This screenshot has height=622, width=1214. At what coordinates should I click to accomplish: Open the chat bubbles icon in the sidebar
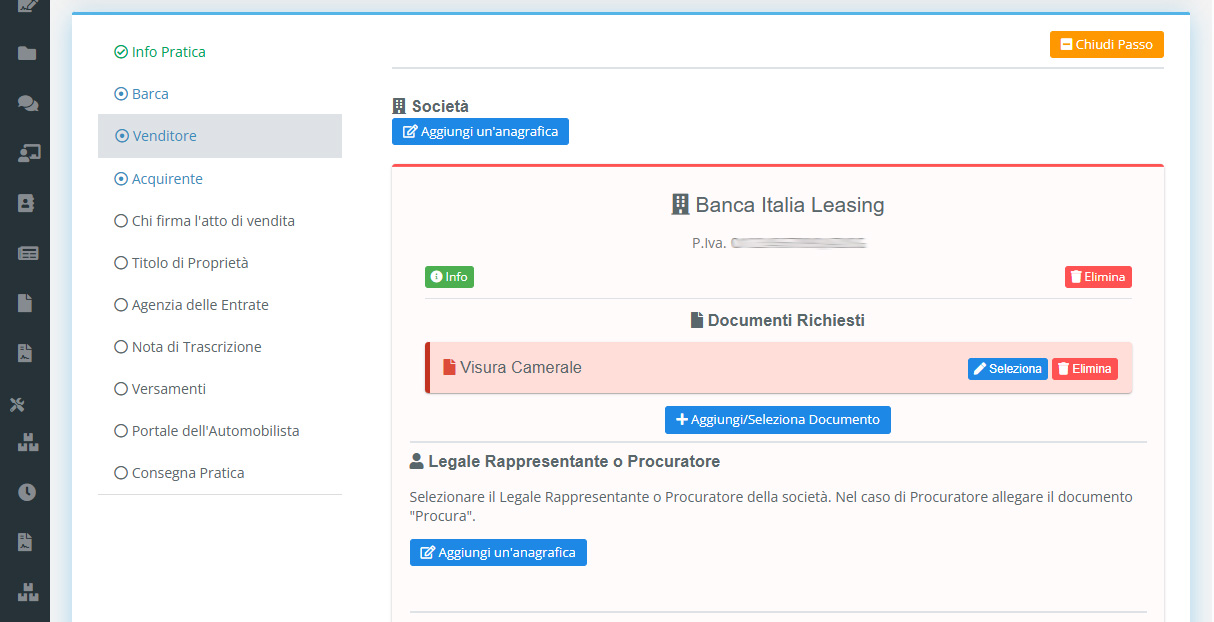point(28,103)
